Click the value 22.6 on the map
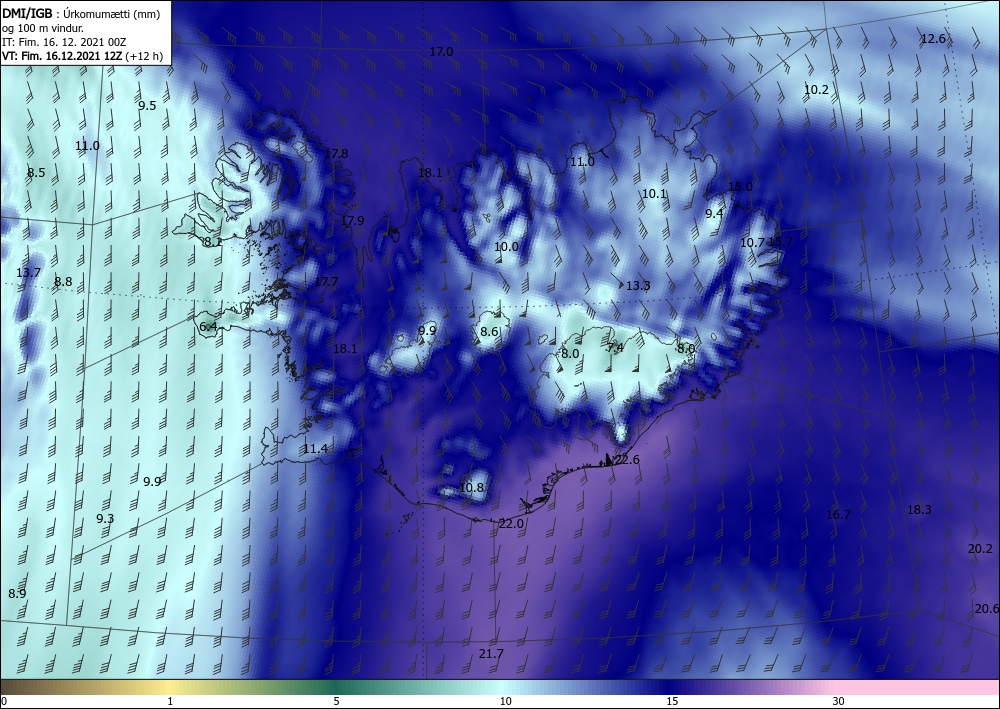Image resolution: width=1000 pixels, height=709 pixels. (x=627, y=460)
